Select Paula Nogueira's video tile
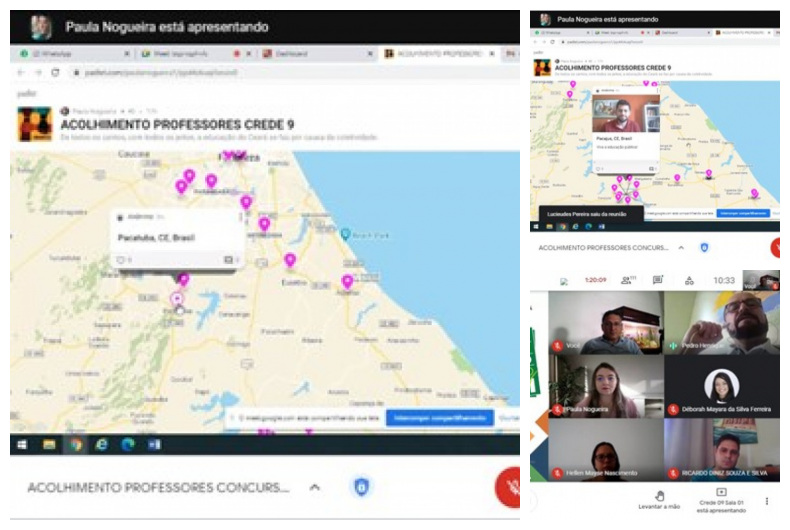This screenshot has height=530, width=790. [605, 386]
